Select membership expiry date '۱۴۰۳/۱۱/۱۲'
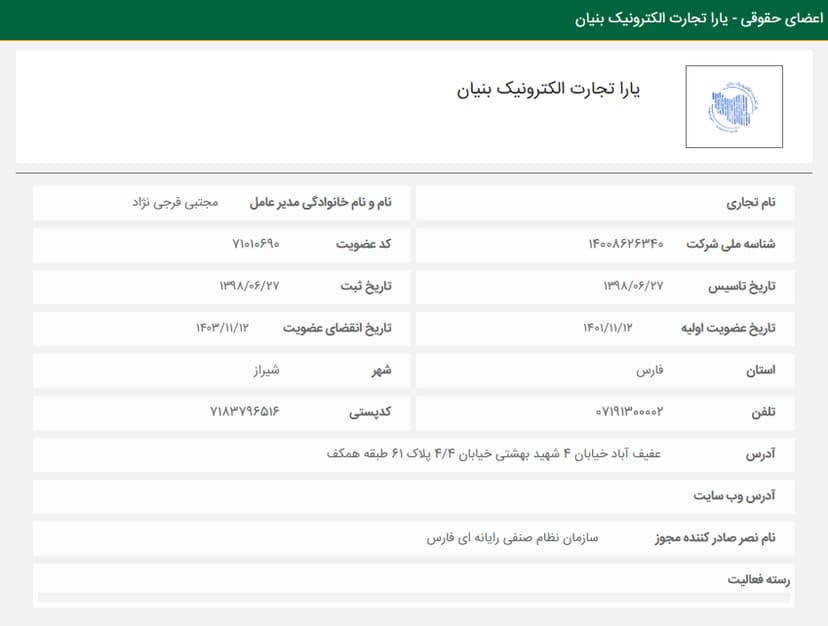This screenshot has height=626, width=828. pos(222,328)
